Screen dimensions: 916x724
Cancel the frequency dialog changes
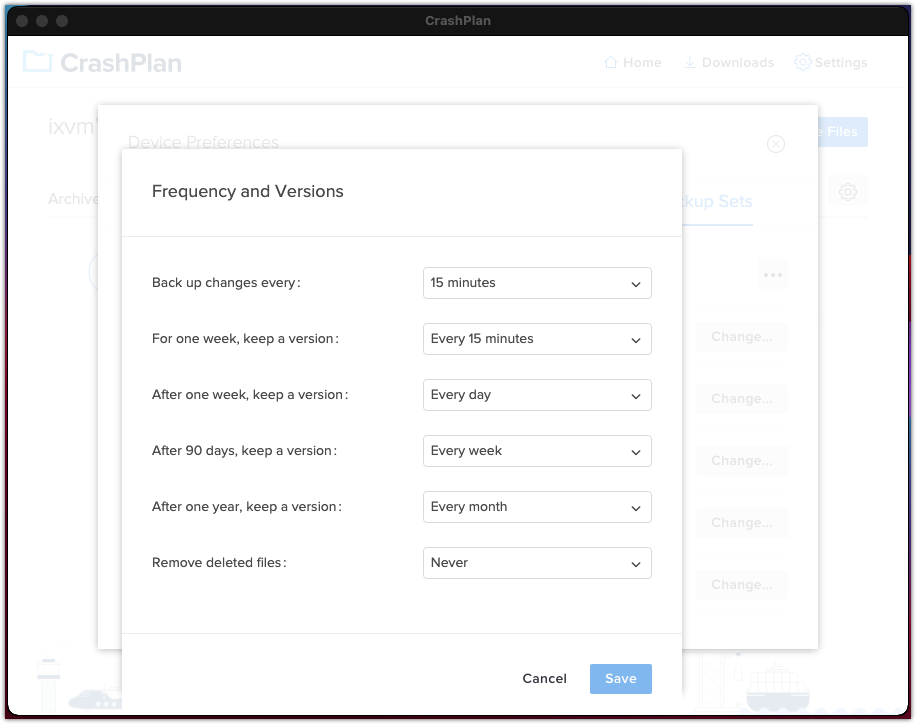click(x=544, y=678)
